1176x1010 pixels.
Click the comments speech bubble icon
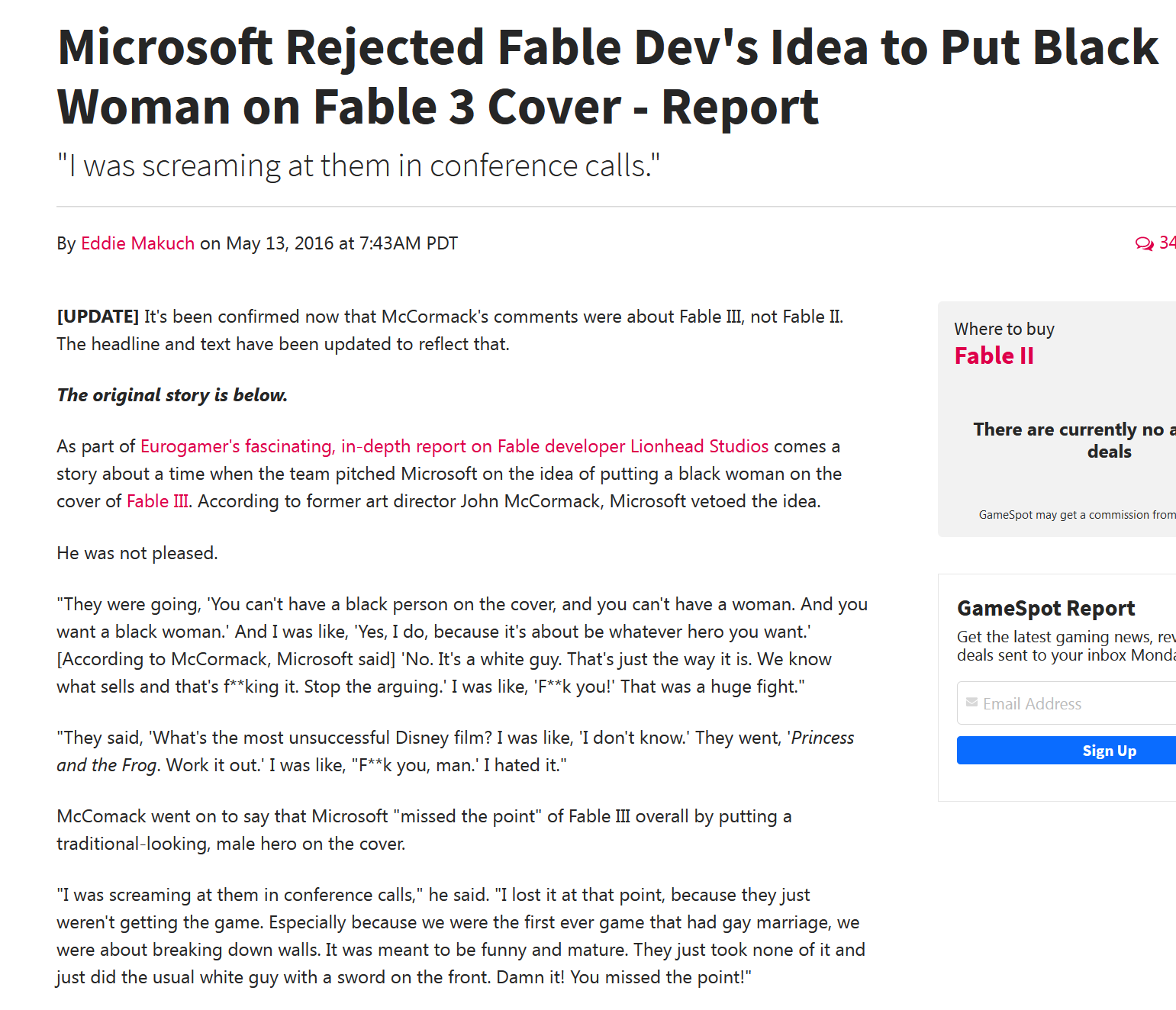(1144, 243)
